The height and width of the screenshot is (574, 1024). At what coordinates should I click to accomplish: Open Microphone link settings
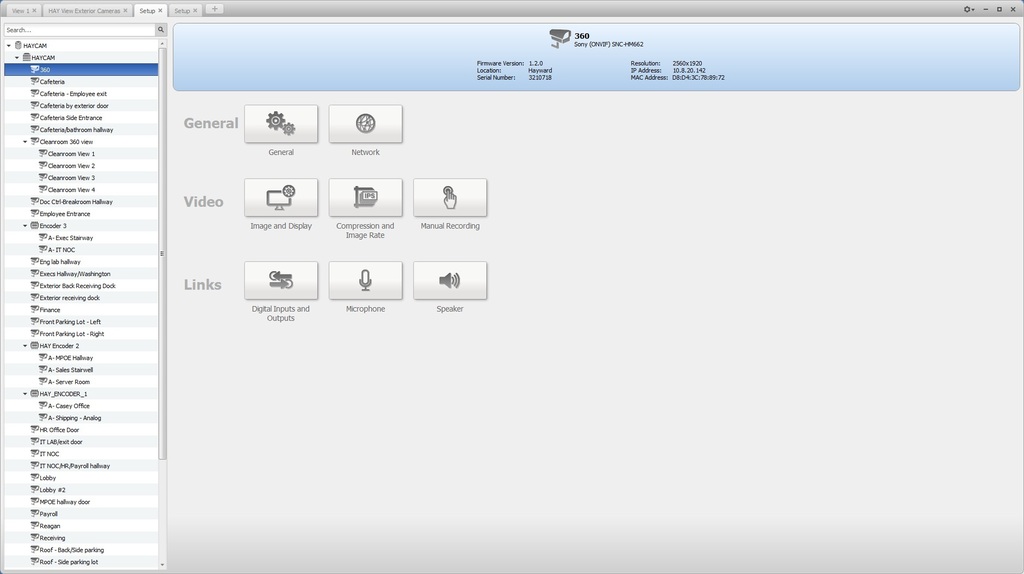tap(365, 281)
